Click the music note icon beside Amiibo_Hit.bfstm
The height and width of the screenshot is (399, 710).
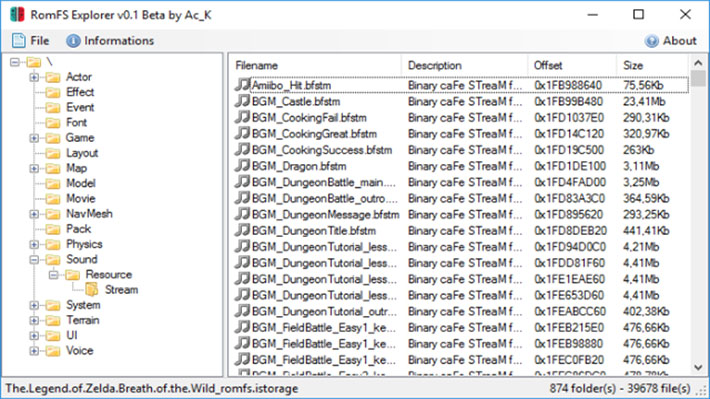(x=243, y=85)
